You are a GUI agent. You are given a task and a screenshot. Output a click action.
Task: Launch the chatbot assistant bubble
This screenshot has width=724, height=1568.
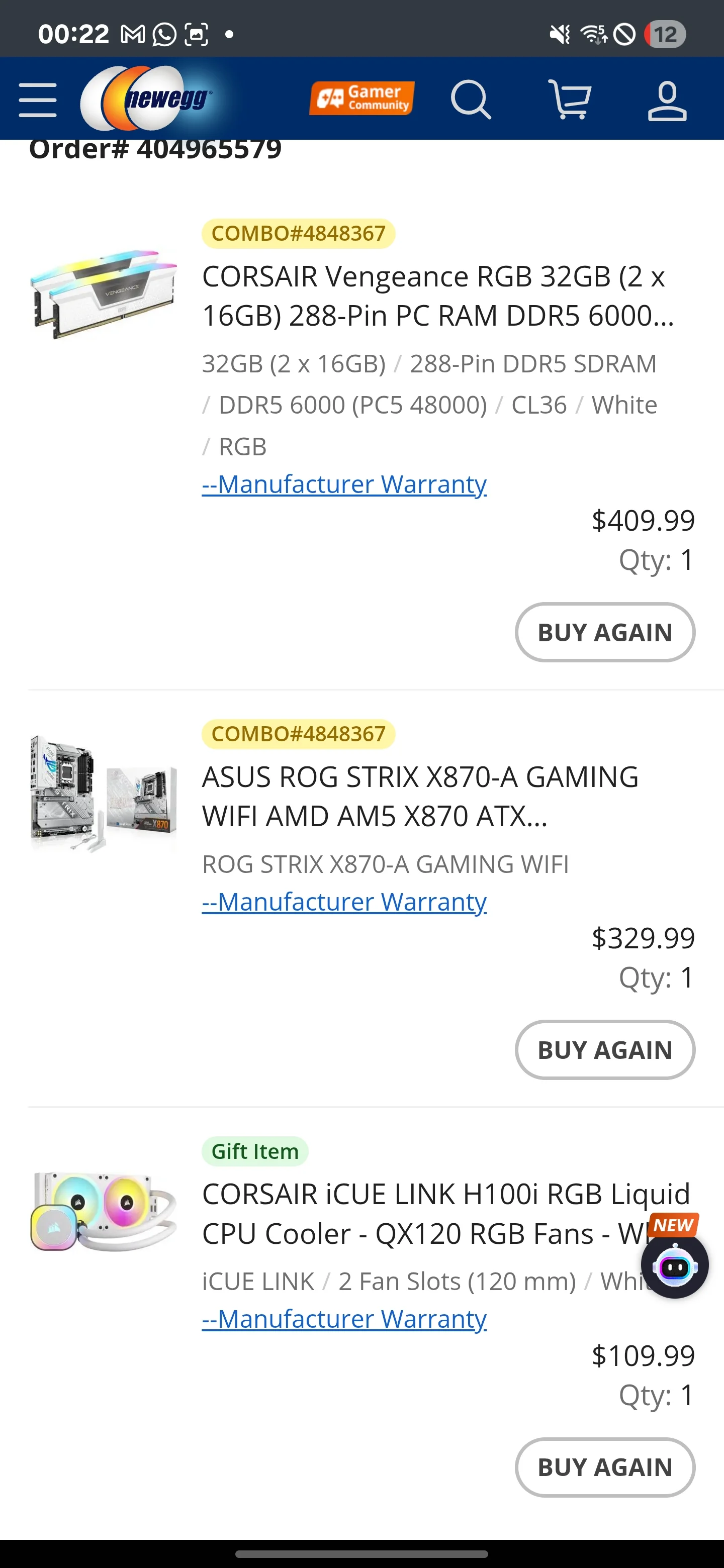pos(674,1266)
